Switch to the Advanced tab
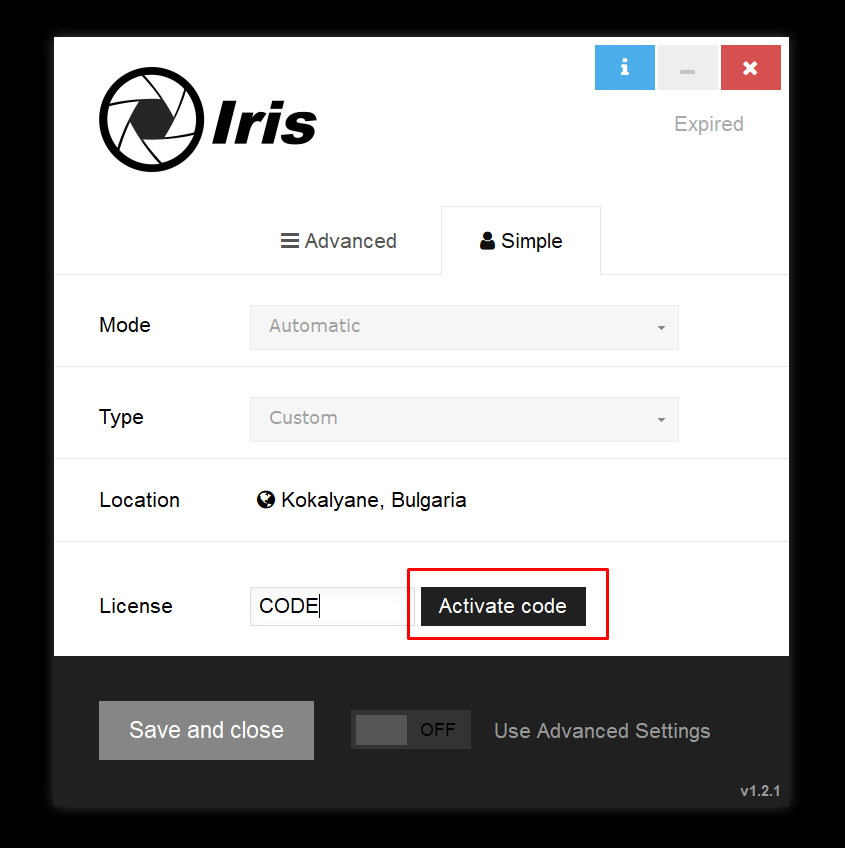 coord(339,241)
